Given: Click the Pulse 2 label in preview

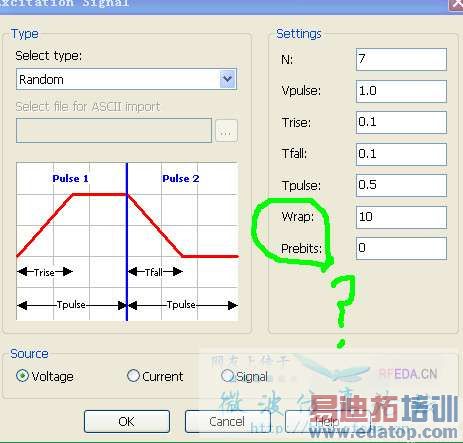Looking at the screenshot, I should pyautogui.click(x=181, y=178).
